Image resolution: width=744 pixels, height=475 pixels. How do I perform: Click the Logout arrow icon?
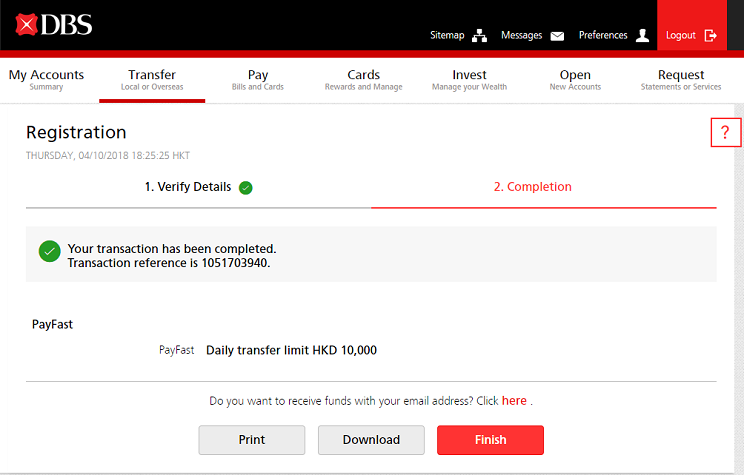(x=711, y=36)
